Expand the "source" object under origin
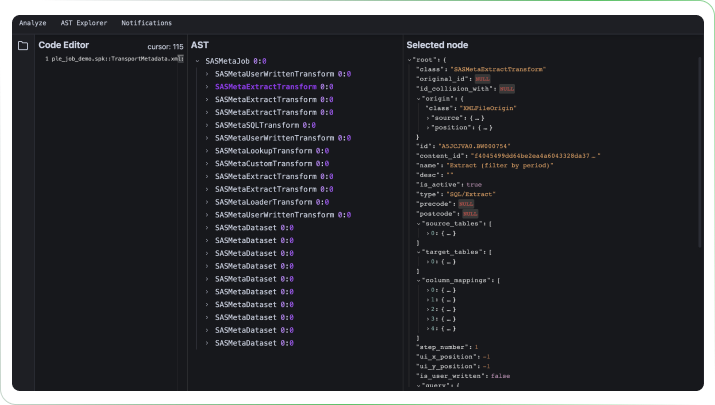 tap(428, 118)
